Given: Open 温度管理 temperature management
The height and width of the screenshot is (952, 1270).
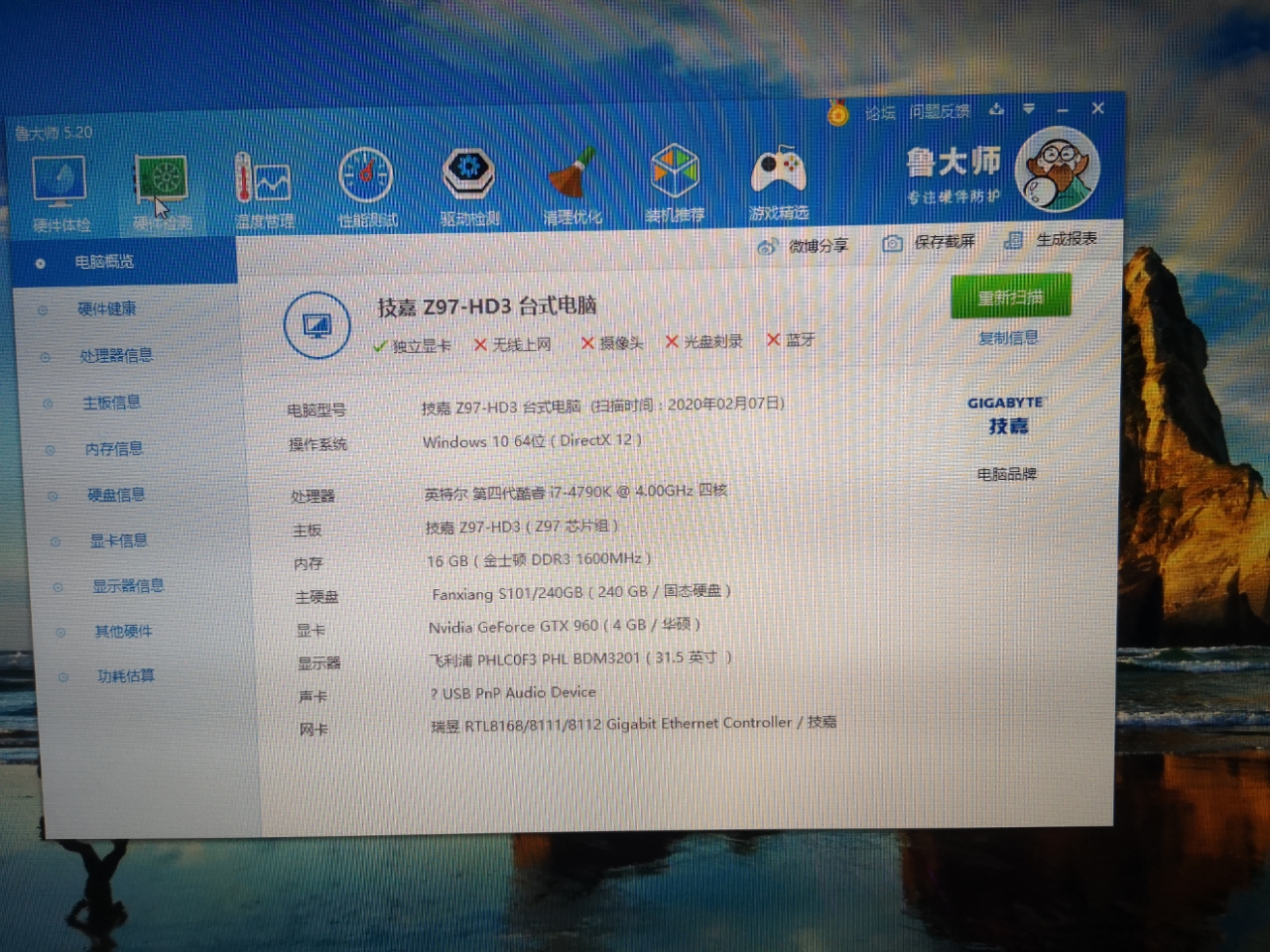Looking at the screenshot, I should (x=264, y=190).
